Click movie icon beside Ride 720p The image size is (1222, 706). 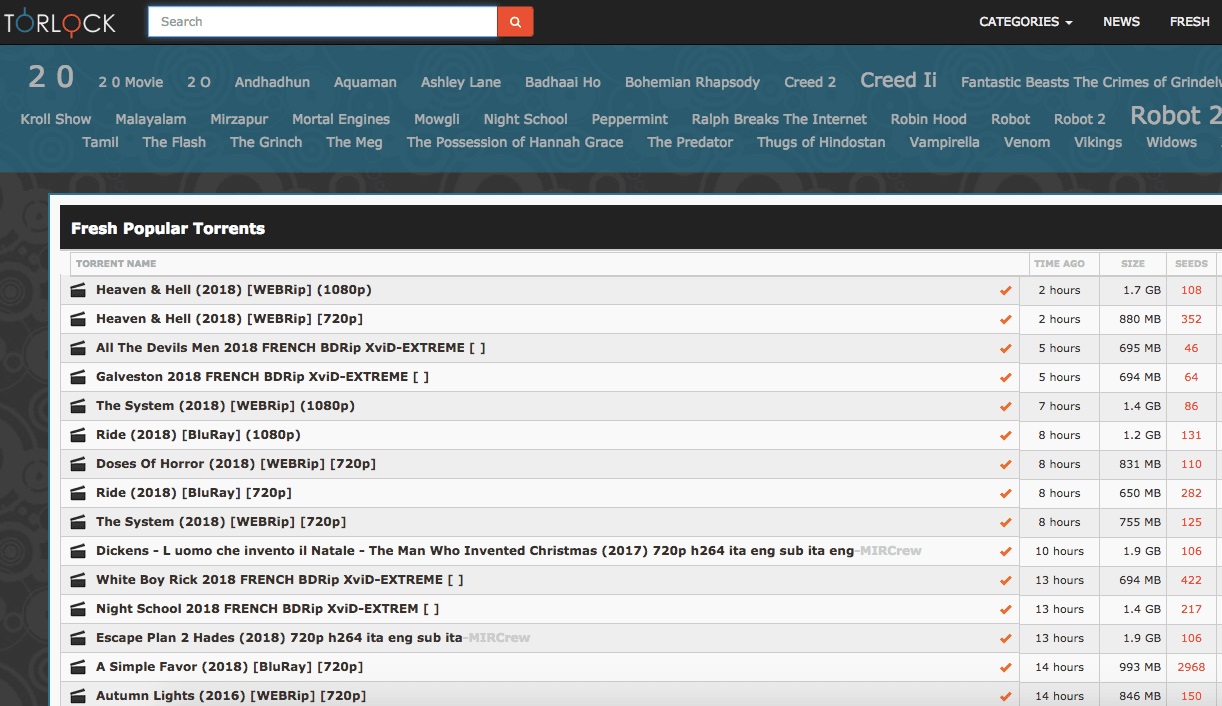coord(78,493)
